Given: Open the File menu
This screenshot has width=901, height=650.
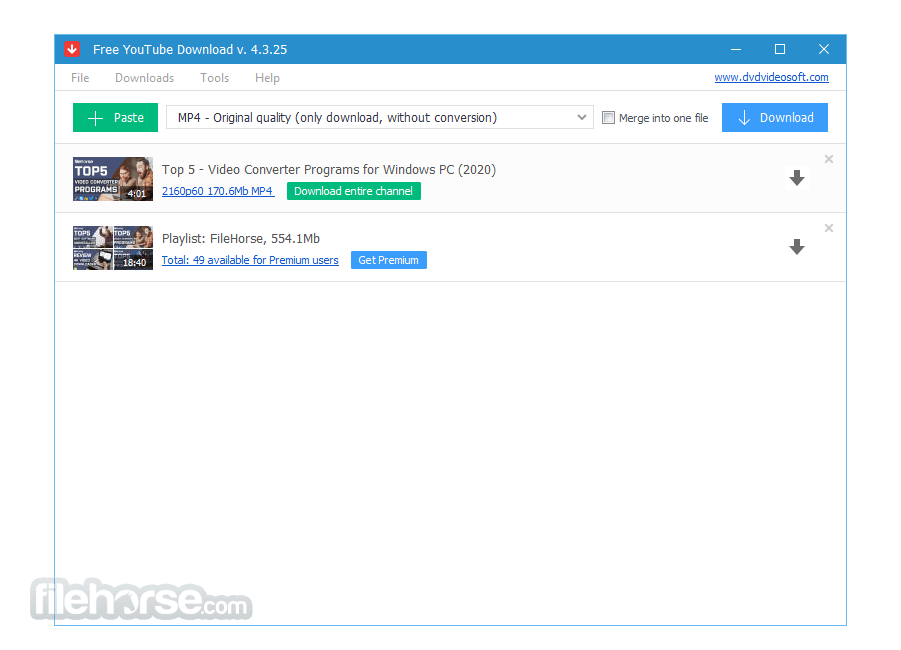Looking at the screenshot, I should coord(80,78).
